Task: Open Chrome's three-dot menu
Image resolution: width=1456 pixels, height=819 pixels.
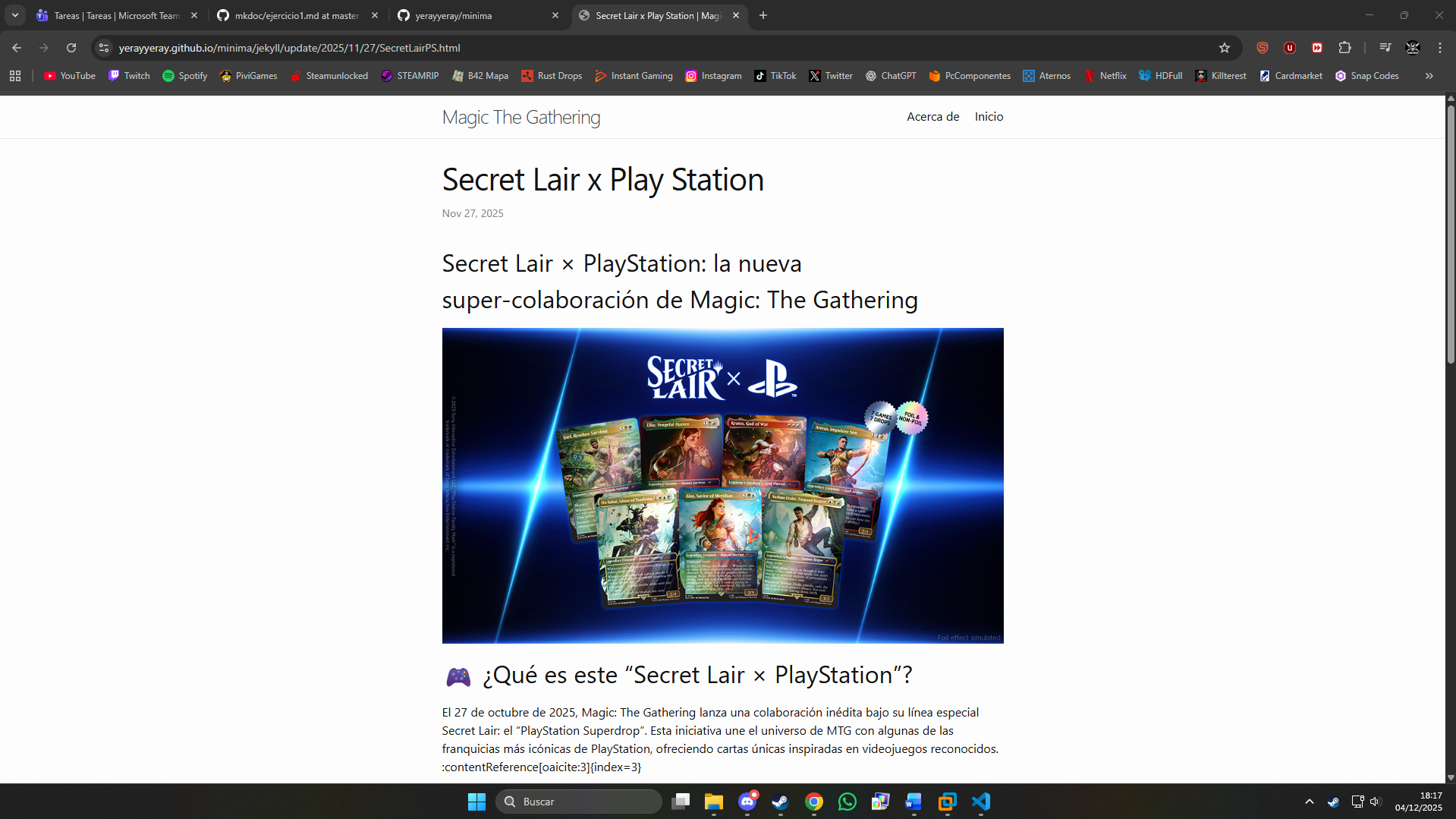Action: point(1439,48)
